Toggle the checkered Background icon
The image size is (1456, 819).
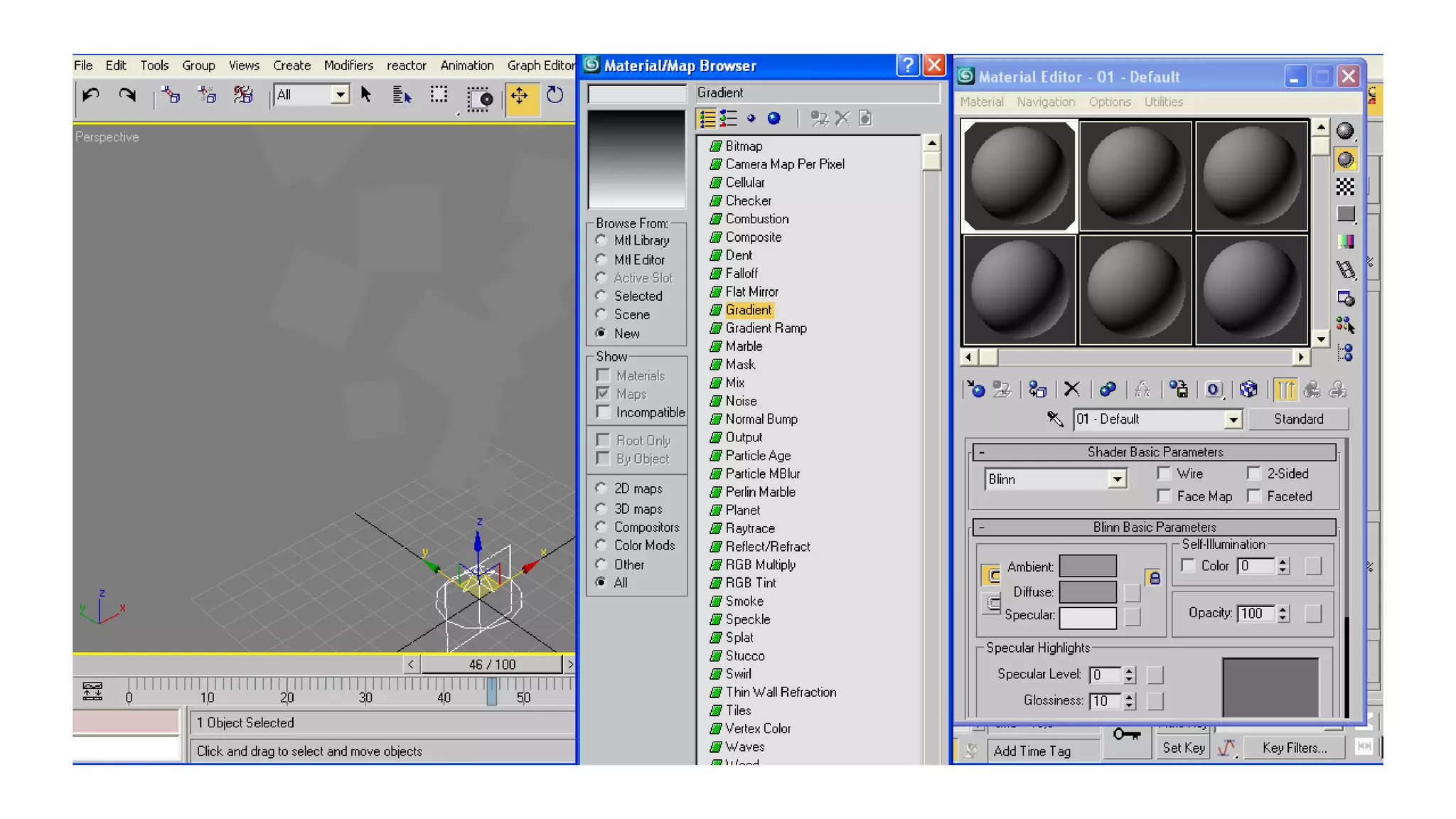click(x=1345, y=187)
